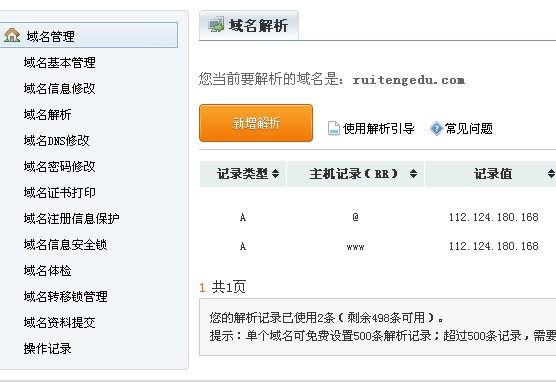This screenshot has width=556, height=382.
Task: Select the 域名解析 tab
Action: coord(249,26)
